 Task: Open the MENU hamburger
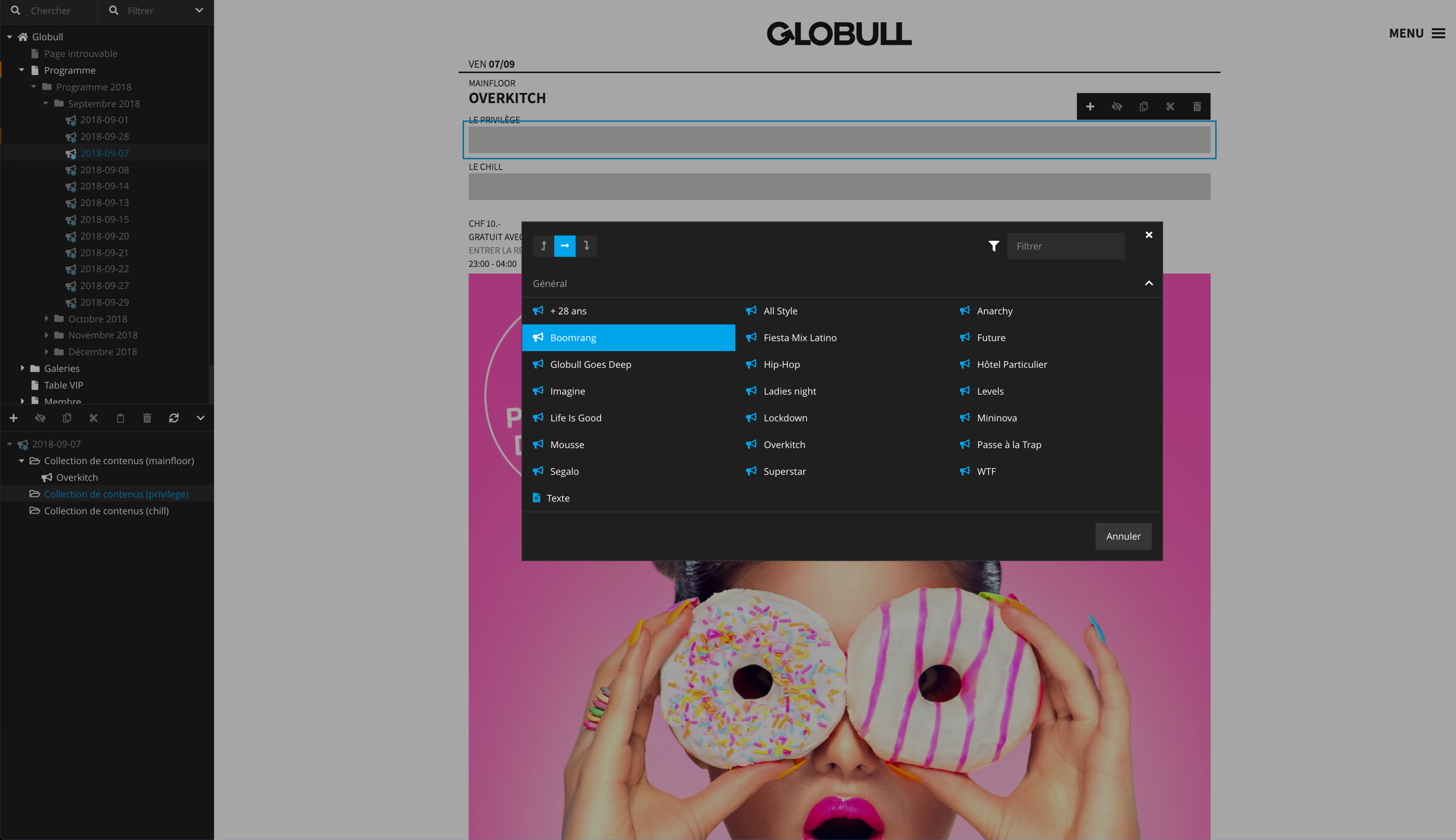[1417, 33]
